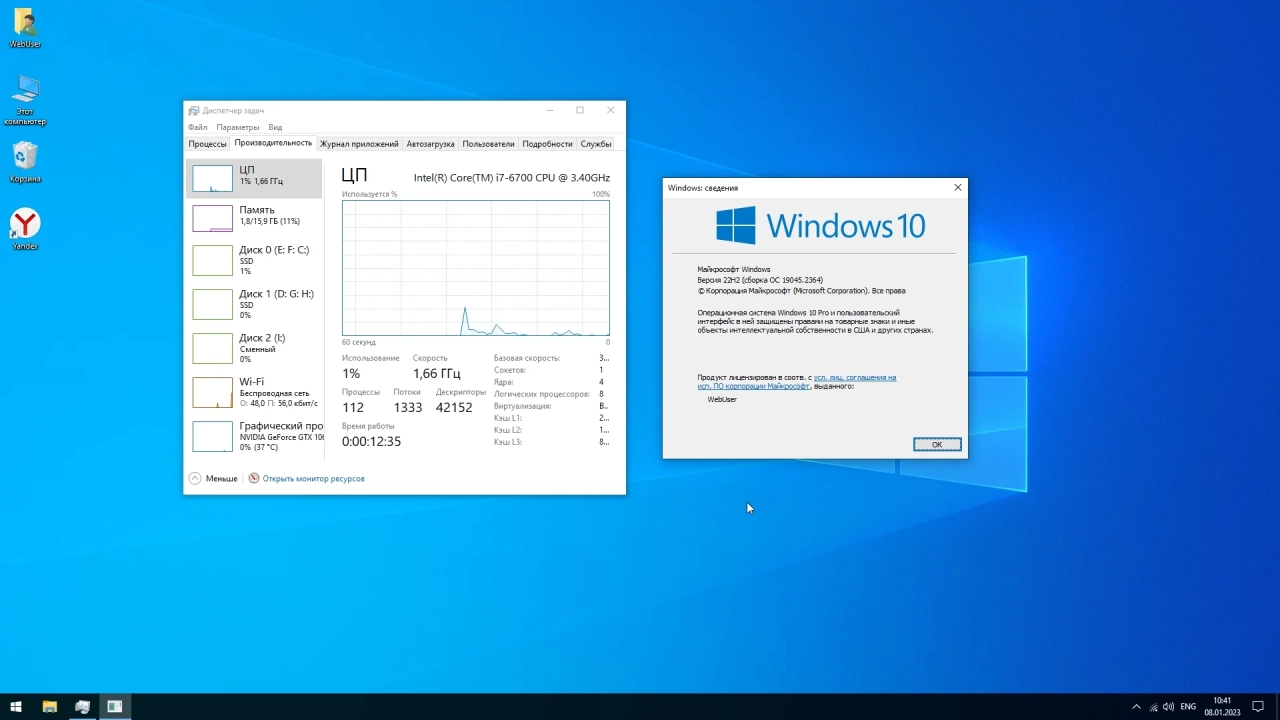Viewport: 1280px width, 720px height.
Task: Click the Потоки count 1333
Action: [x=408, y=407]
